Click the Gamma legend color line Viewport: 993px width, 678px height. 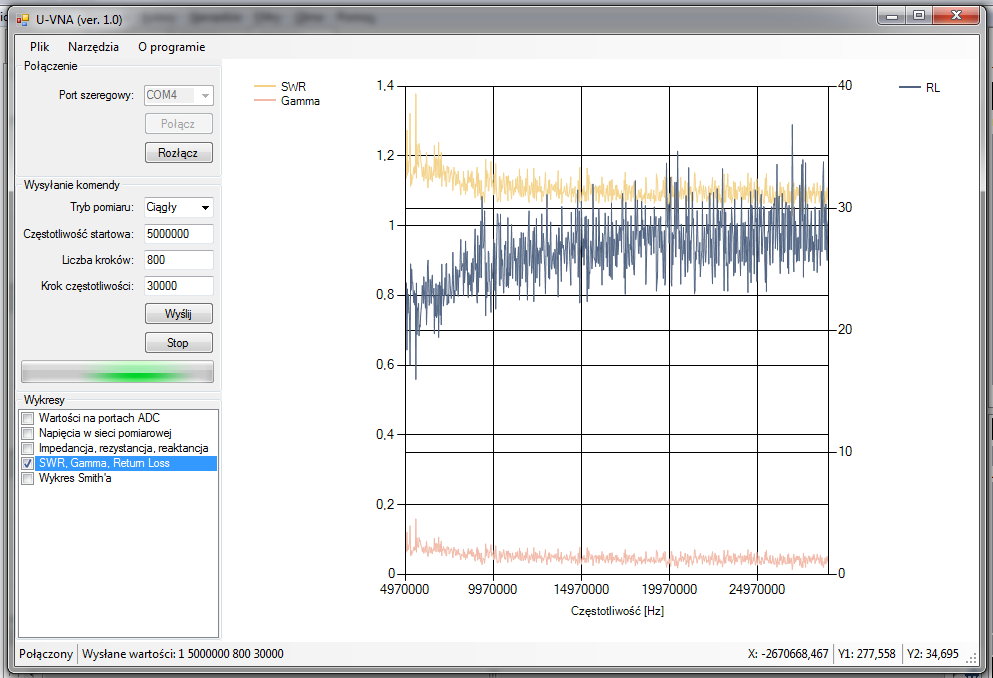264,101
